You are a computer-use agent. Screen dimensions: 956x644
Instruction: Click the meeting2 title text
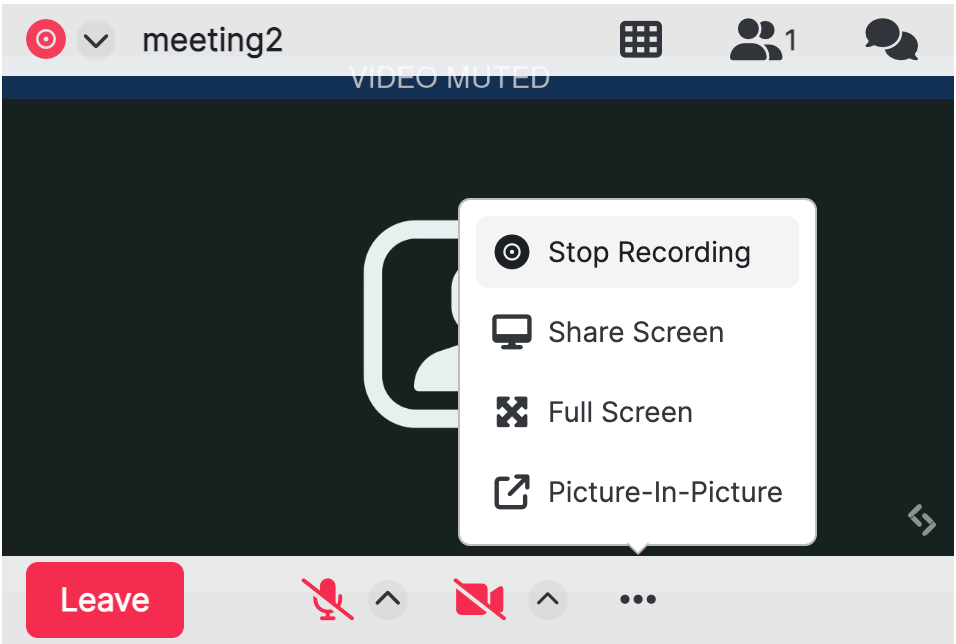pyautogui.click(x=212, y=39)
